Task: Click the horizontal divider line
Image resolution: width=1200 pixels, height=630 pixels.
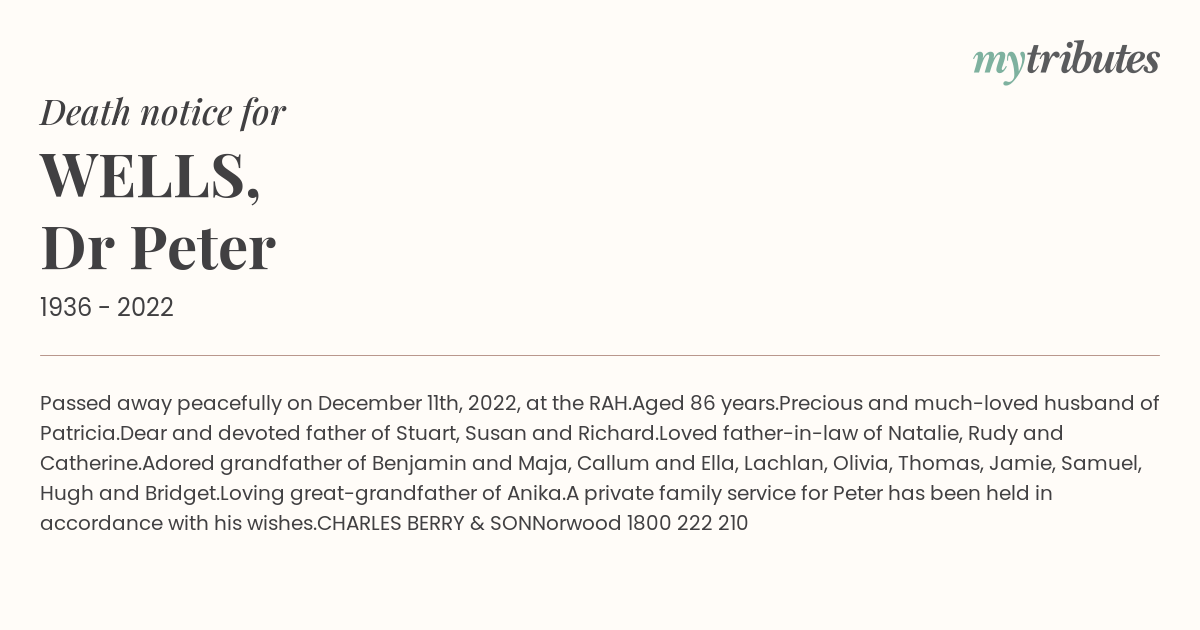Action: pyautogui.click(x=600, y=355)
